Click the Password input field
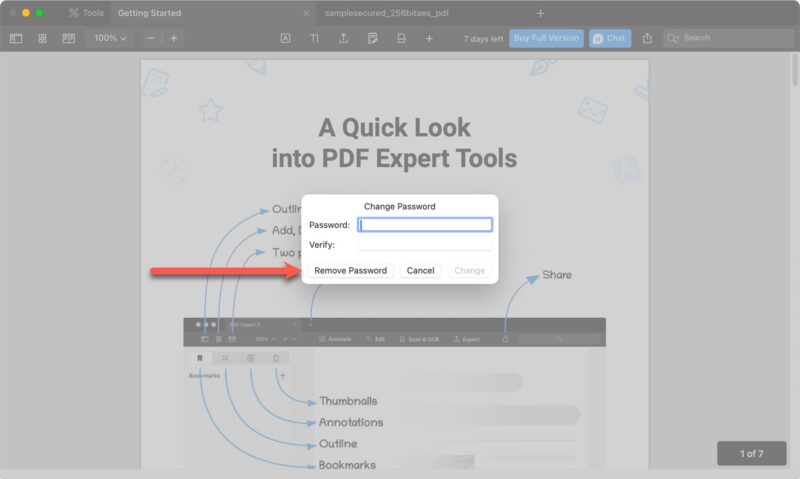 pos(425,225)
